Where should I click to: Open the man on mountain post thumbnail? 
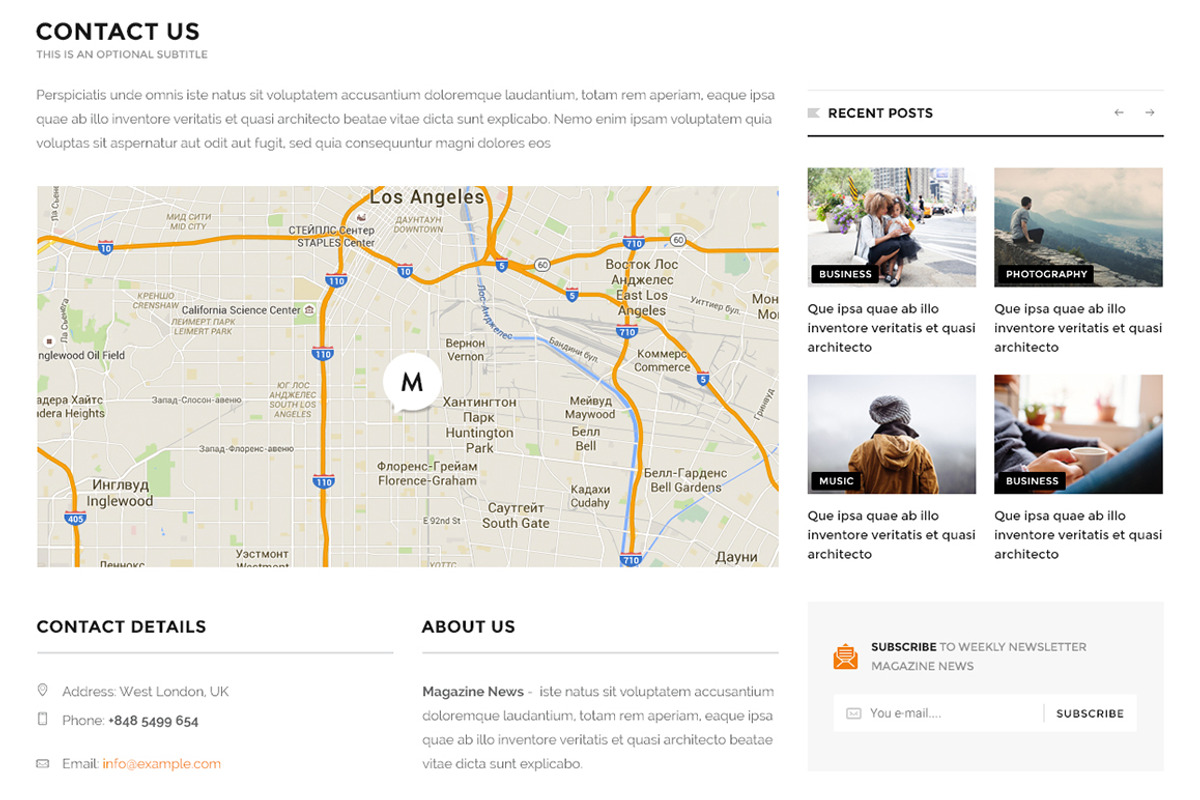tap(1078, 227)
